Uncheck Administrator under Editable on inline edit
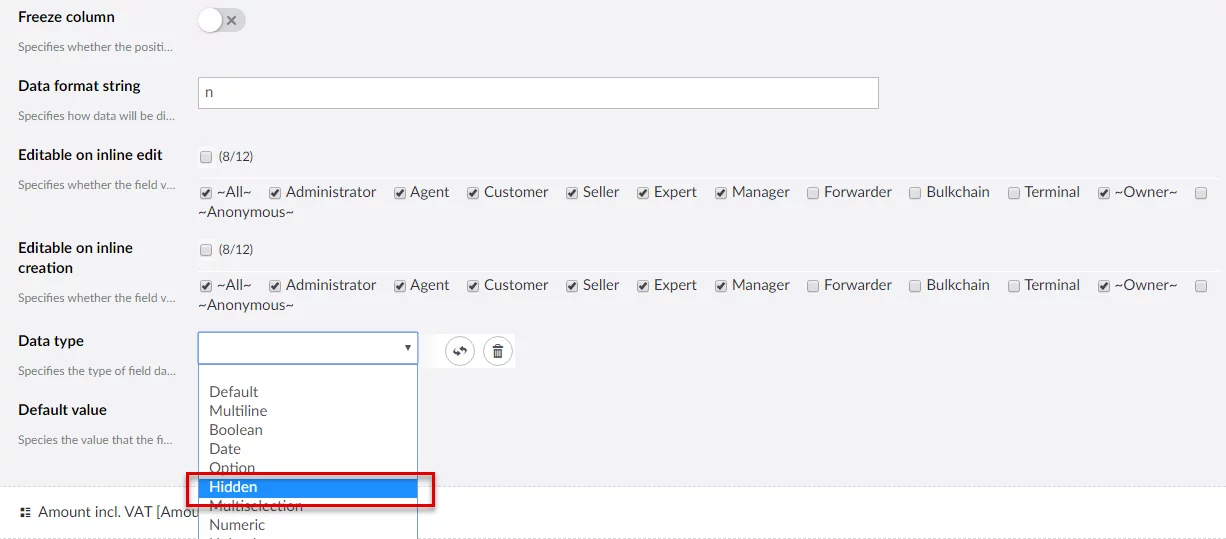1226x539 pixels. pyautogui.click(x=275, y=193)
